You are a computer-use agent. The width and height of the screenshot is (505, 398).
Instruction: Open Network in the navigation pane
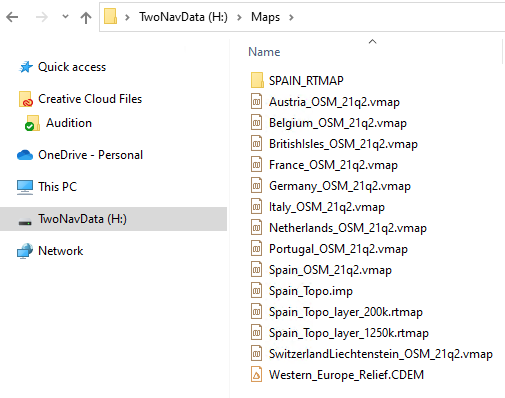[61, 251]
